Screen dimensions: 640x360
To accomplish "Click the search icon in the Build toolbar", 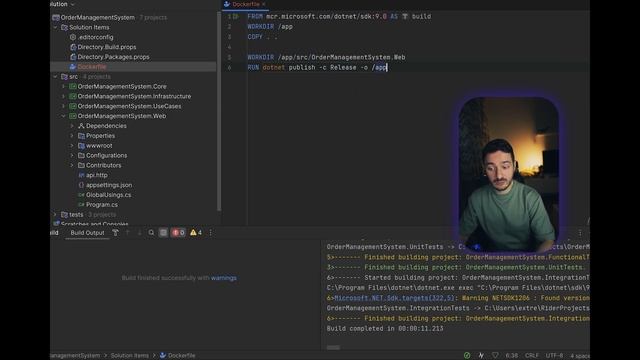I will click(x=151, y=233).
